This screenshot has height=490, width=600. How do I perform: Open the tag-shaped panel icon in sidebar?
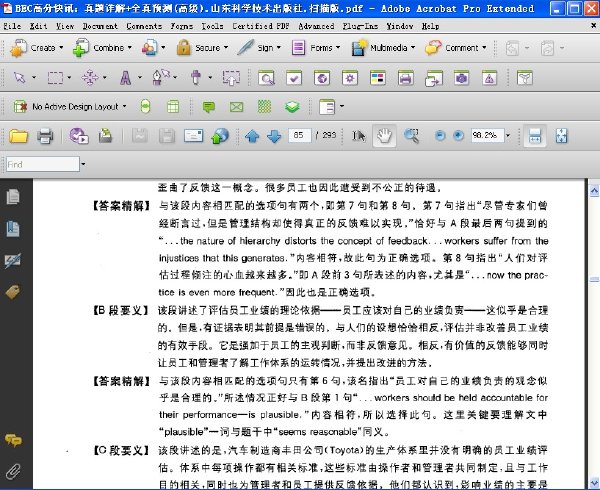coord(13,292)
